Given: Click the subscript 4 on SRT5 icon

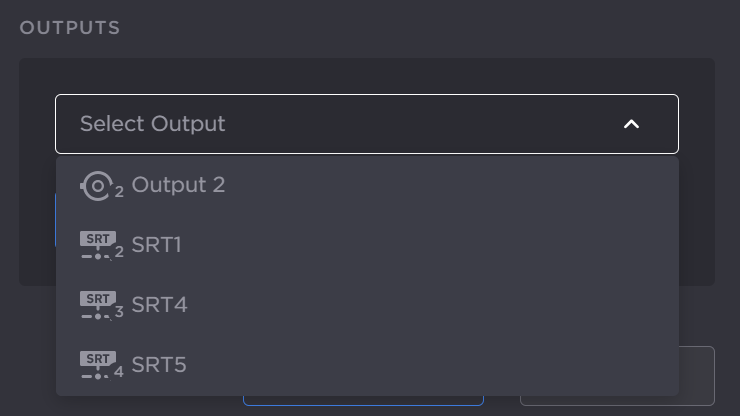Looking at the screenshot, I should [x=119, y=372].
